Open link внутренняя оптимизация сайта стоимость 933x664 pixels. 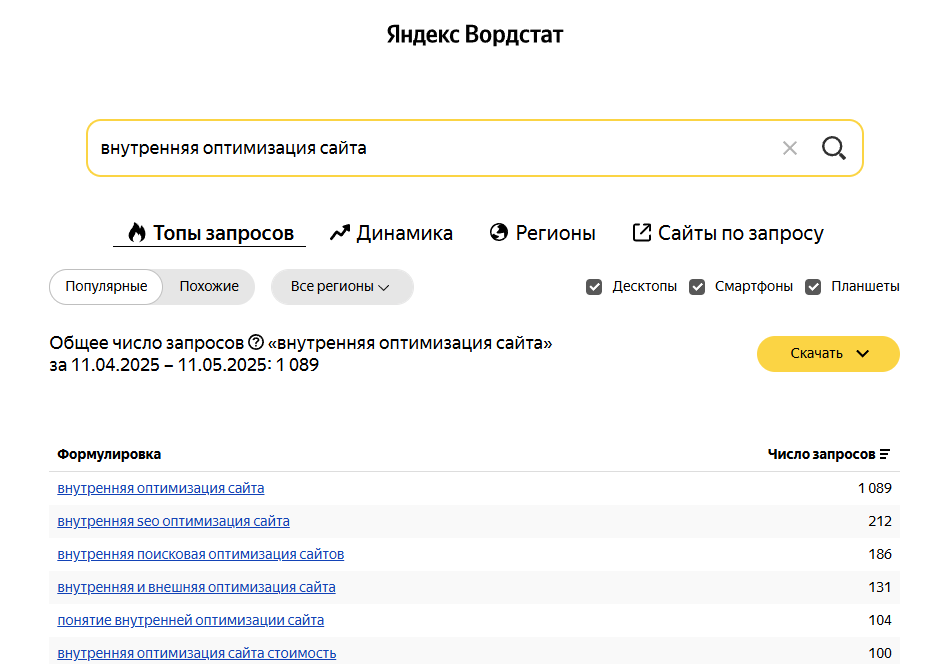tap(196, 653)
